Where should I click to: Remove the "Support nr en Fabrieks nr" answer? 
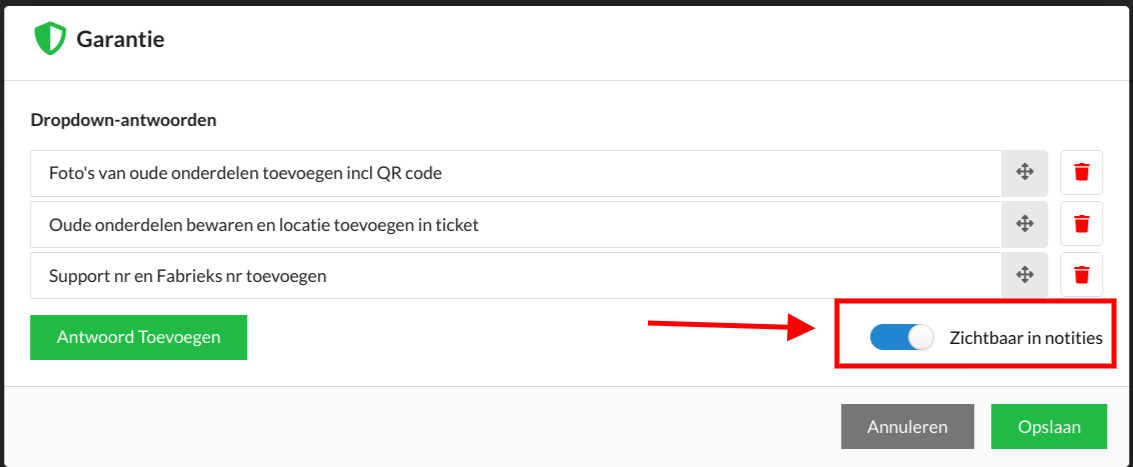pyautogui.click(x=1081, y=275)
